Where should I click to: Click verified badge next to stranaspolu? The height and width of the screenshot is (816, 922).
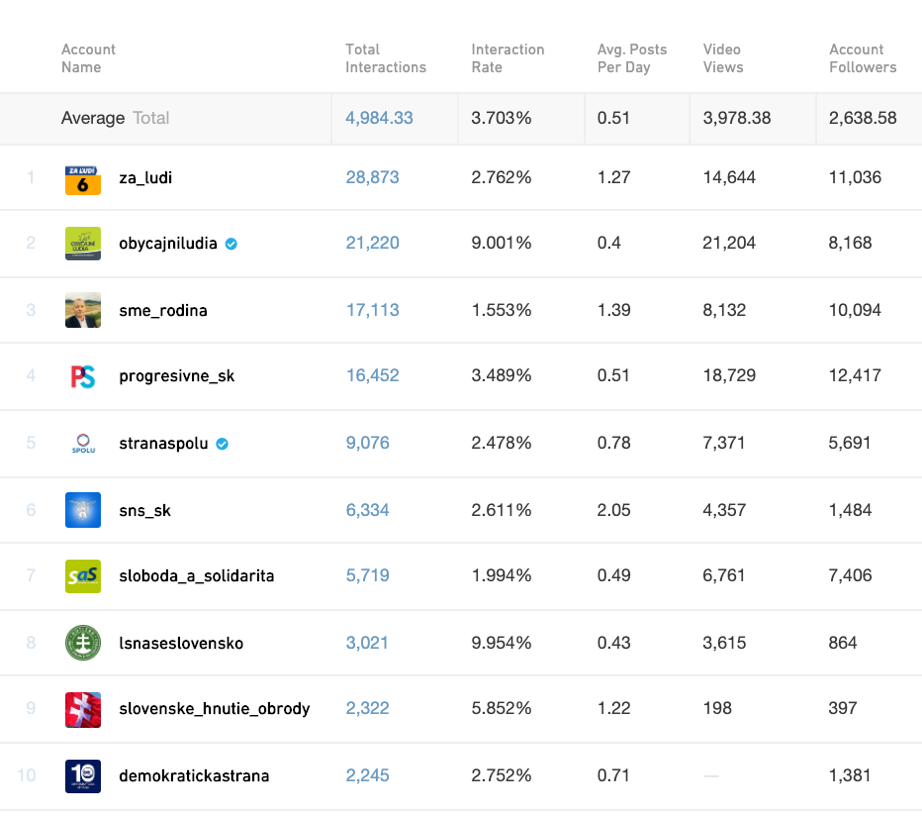(x=222, y=444)
